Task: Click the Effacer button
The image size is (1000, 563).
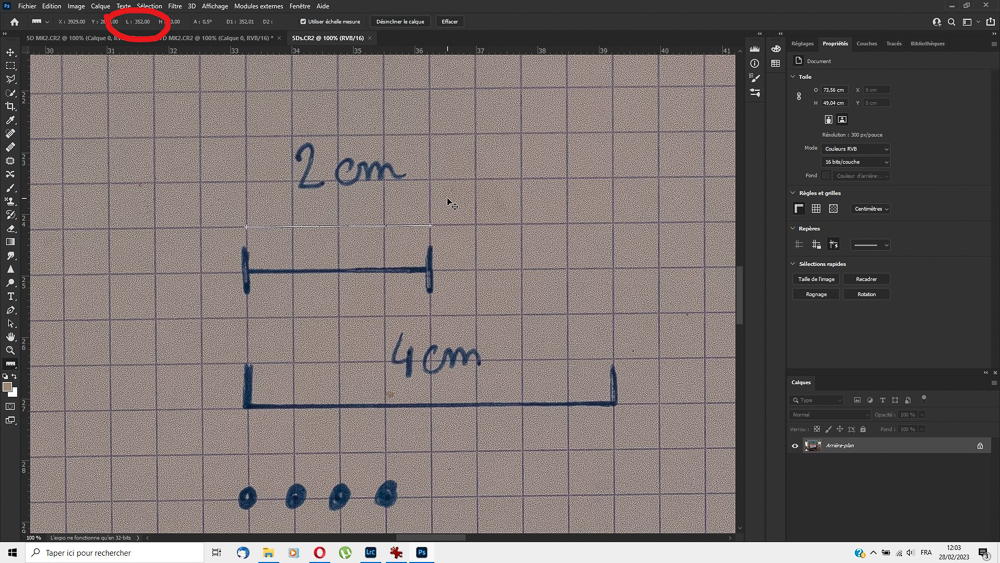Action: [x=450, y=22]
